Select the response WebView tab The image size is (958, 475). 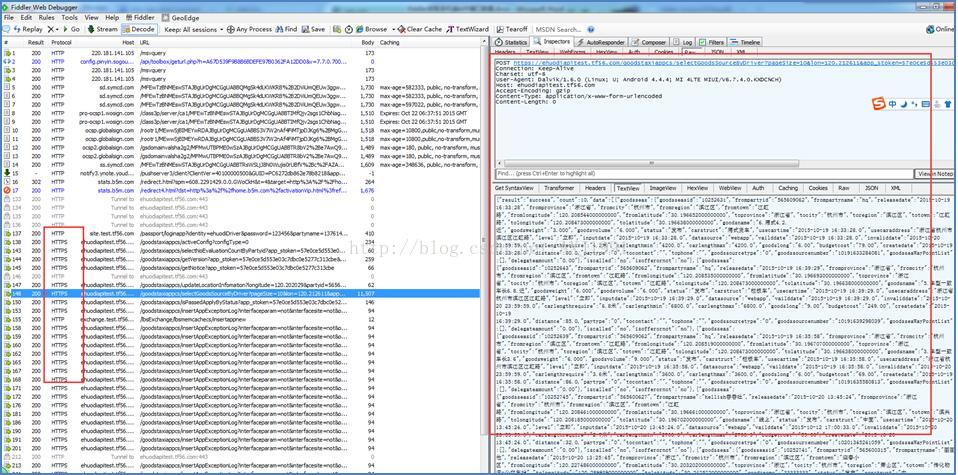(729, 188)
